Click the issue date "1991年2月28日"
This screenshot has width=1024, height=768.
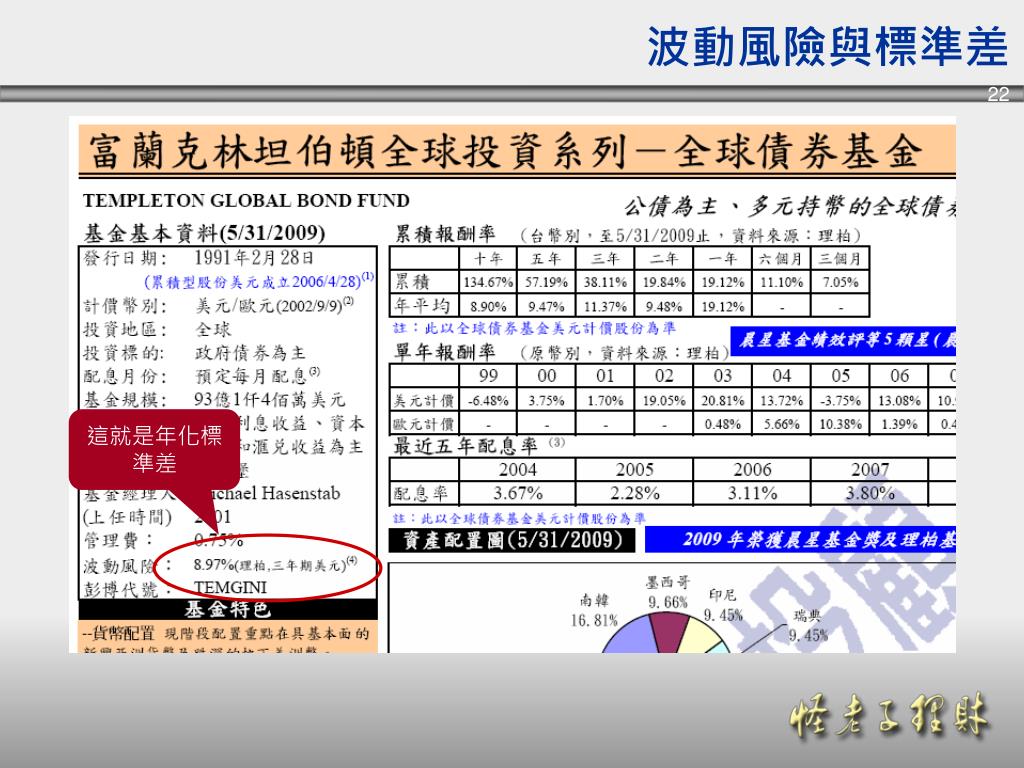[x=254, y=257]
